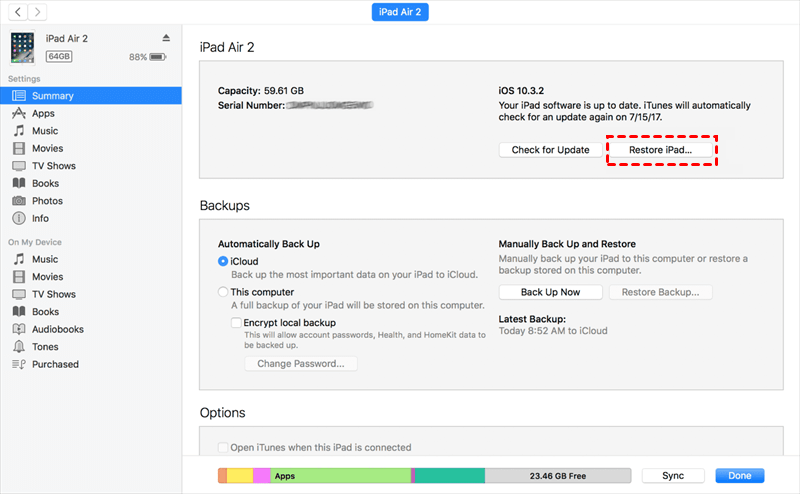Select This computer backup option
Viewport: 800px width, 494px height.
223,292
